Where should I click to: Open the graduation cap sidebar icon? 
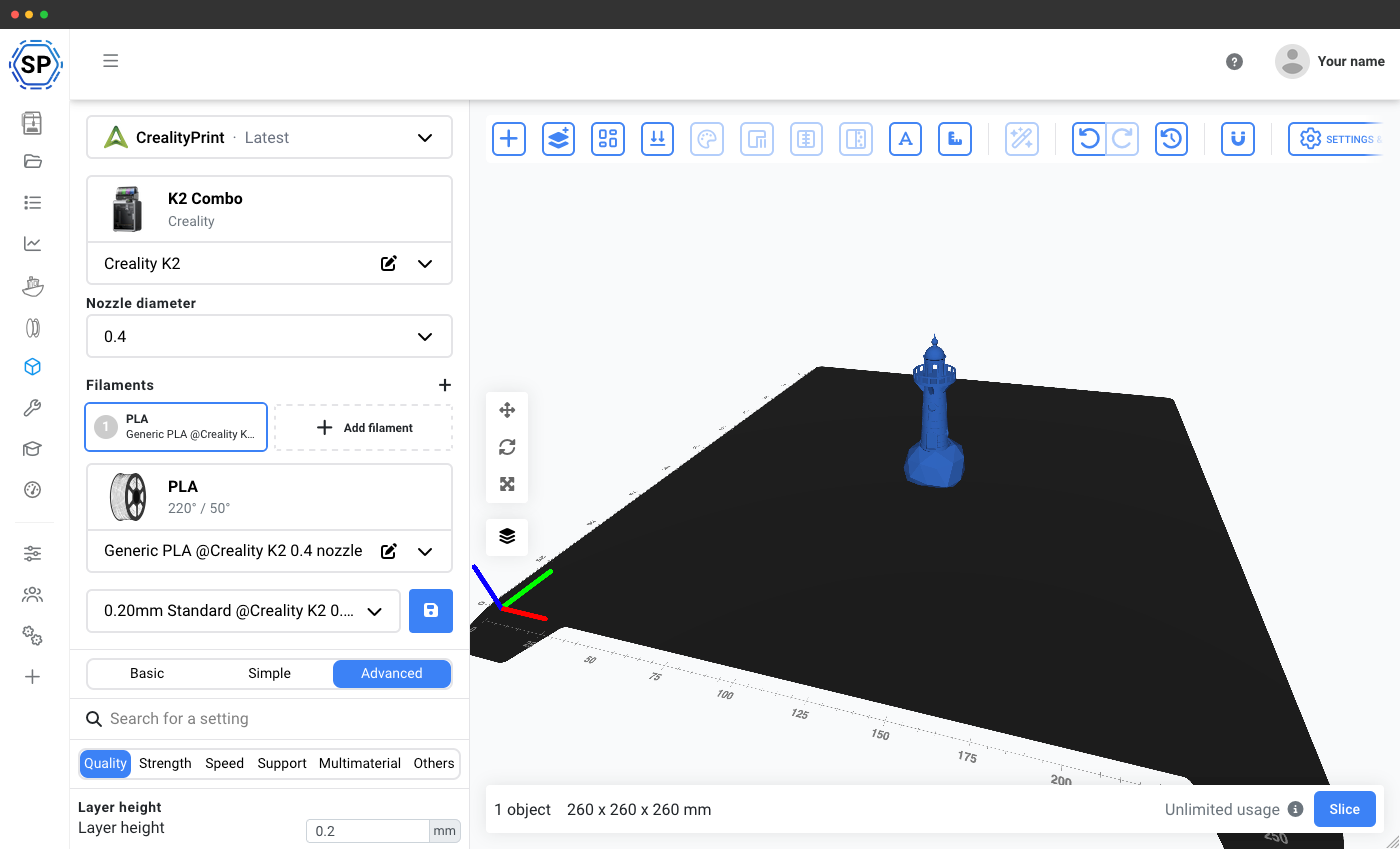coord(33,449)
